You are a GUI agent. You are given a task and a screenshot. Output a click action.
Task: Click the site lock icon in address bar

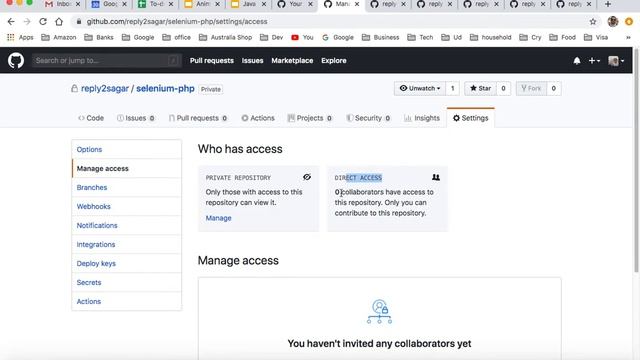(x=79, y=22)
